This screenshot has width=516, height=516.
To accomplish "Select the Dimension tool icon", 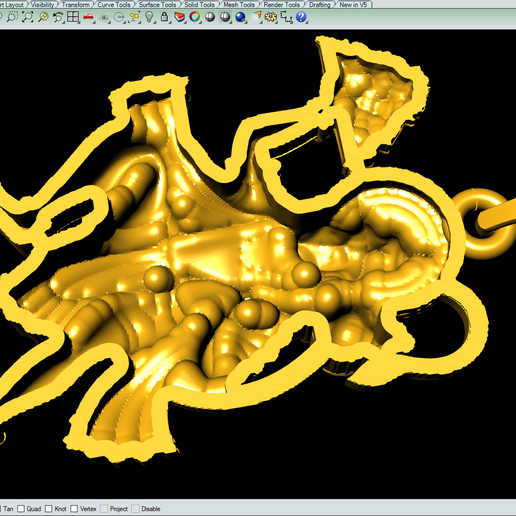I will pyautogui.click(x=286, y=17).
